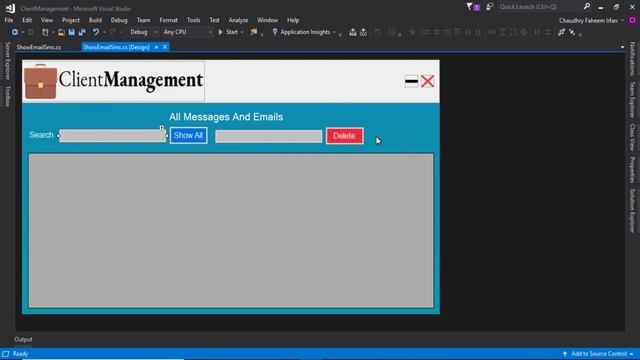
Task: Click the Quick Launch search field
Action: tap(540, 7)
